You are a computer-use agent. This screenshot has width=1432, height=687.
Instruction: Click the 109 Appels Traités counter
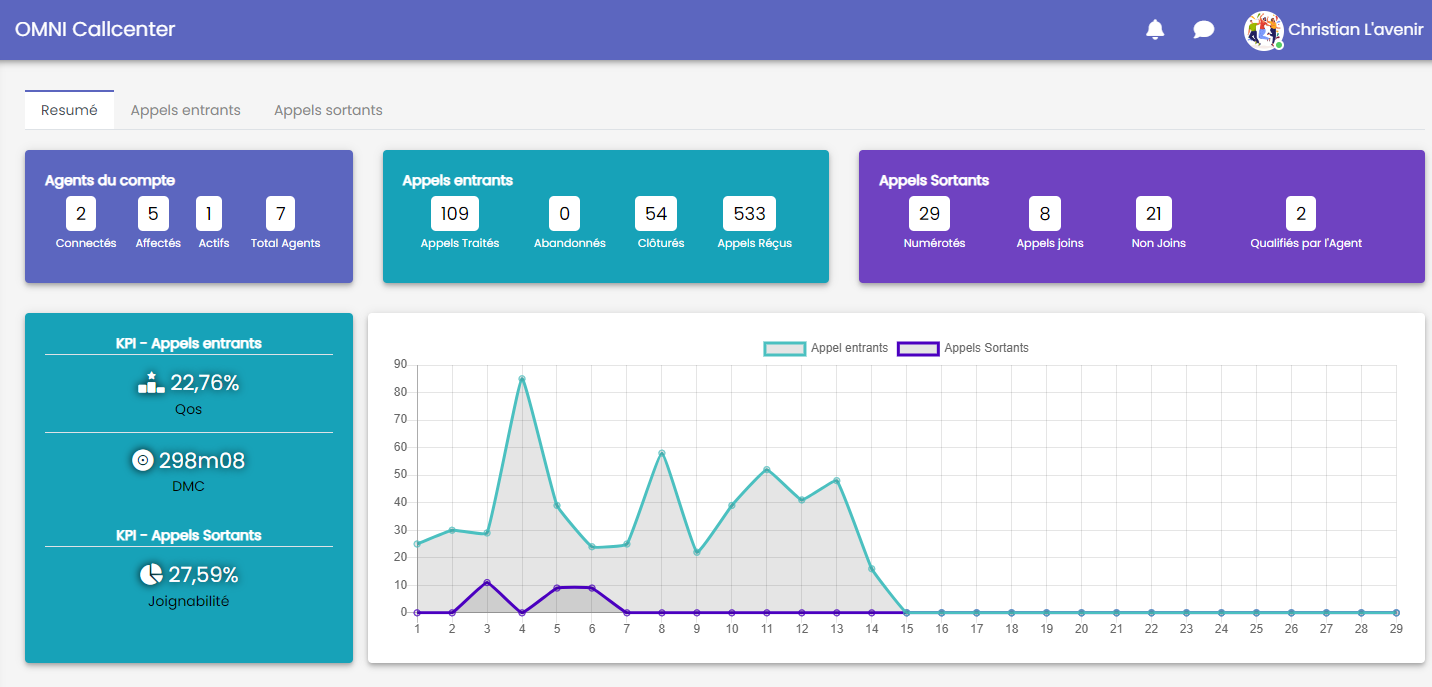coord(455,214)
